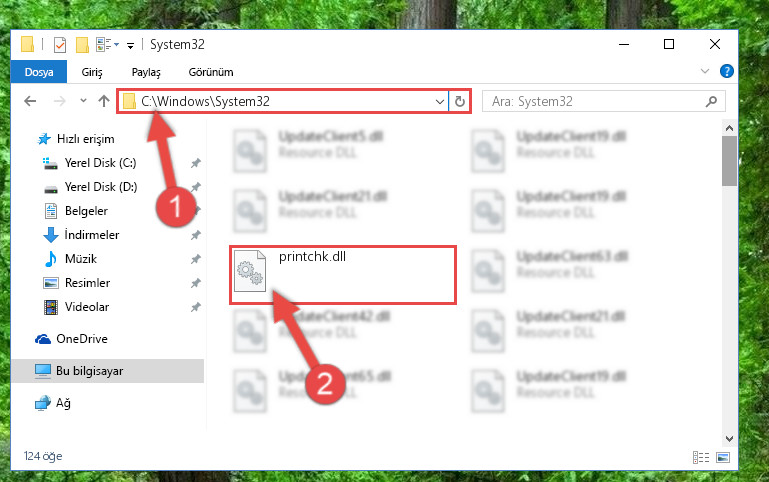
Task: Click the Properties checkmark icon in title bar
Action: (60, 45)
